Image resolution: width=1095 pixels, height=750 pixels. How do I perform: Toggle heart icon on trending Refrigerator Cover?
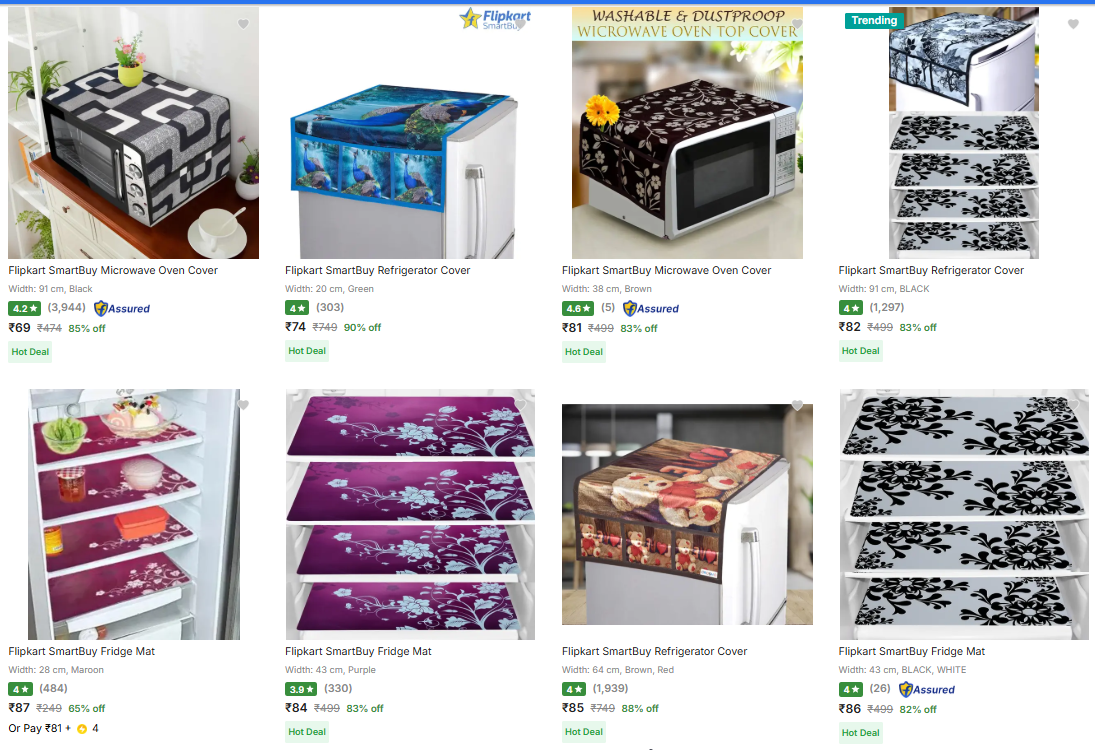tap(1073, 24)
